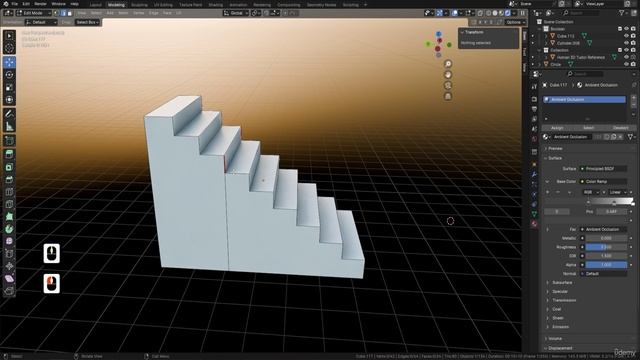This screenshot has height=360, width=640.
Task: Open Global transform orientation dropdown
Action: click(x=236, y=13)
